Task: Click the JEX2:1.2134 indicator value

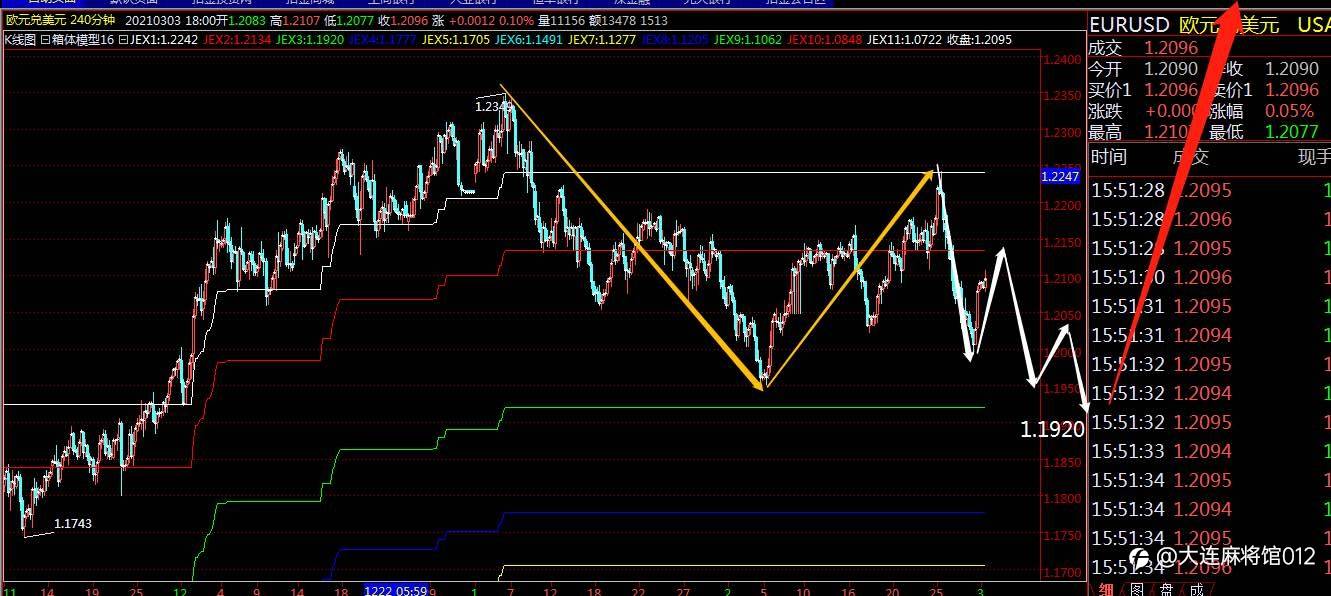Action: tap(236, 40)
